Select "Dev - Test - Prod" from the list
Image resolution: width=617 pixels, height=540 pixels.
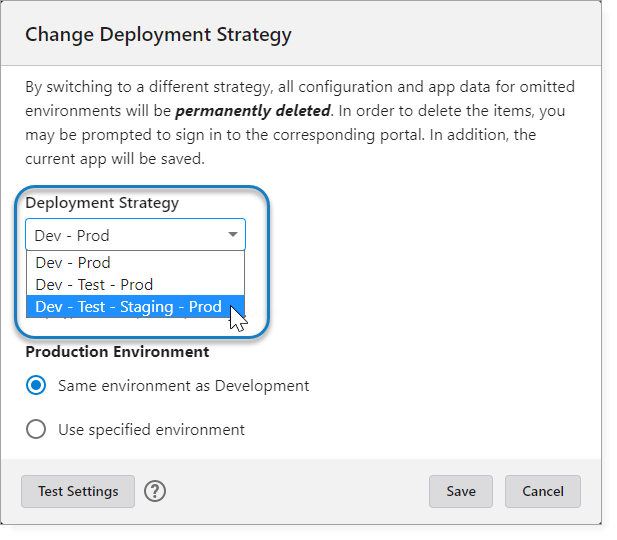94,285
